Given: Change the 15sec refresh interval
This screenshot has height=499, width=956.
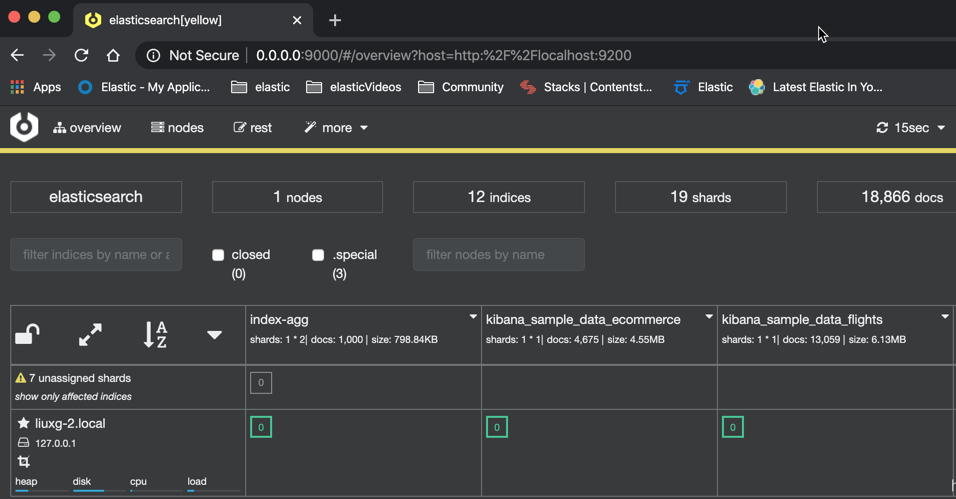Looking at the screenshot, I should tap(911, 127).
